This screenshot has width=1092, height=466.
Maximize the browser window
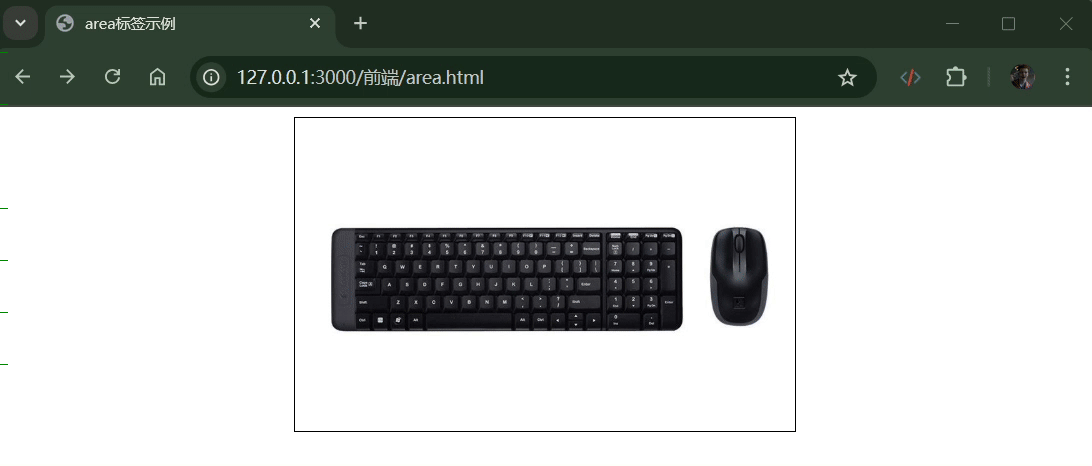pos(1008,24)
